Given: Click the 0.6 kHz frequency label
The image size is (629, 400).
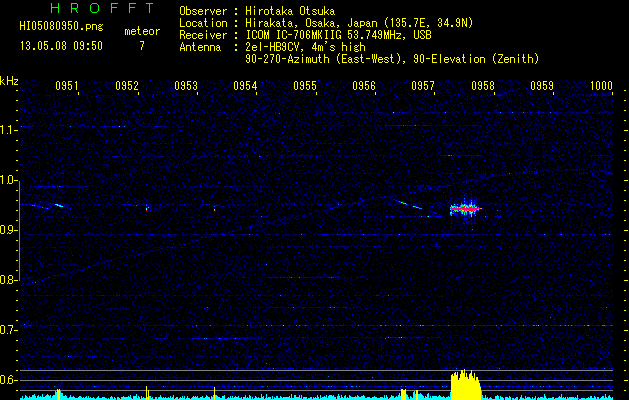Looking at the screenshot, I should [8, 380].
